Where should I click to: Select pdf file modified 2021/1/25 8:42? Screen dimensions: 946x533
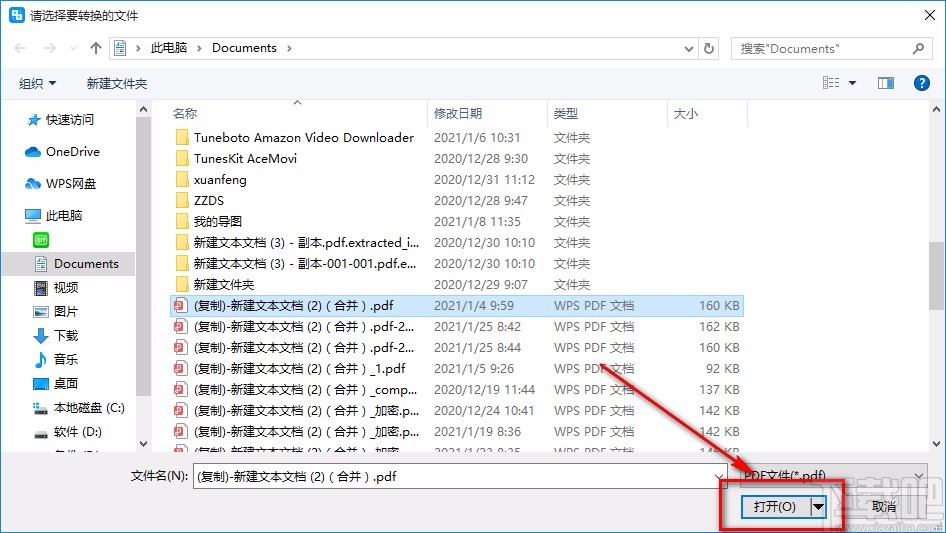[457, 327]
